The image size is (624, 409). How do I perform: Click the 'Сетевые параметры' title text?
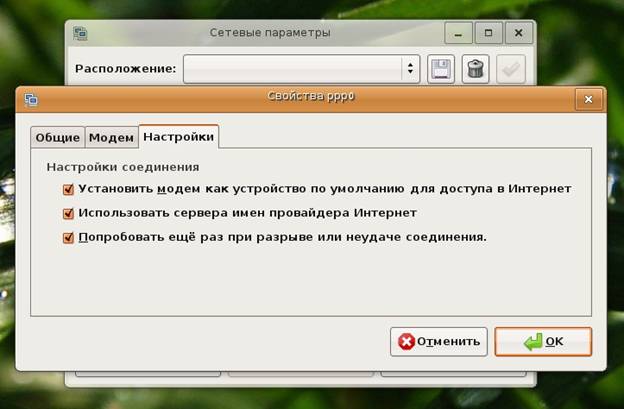[x=270, y=33]
